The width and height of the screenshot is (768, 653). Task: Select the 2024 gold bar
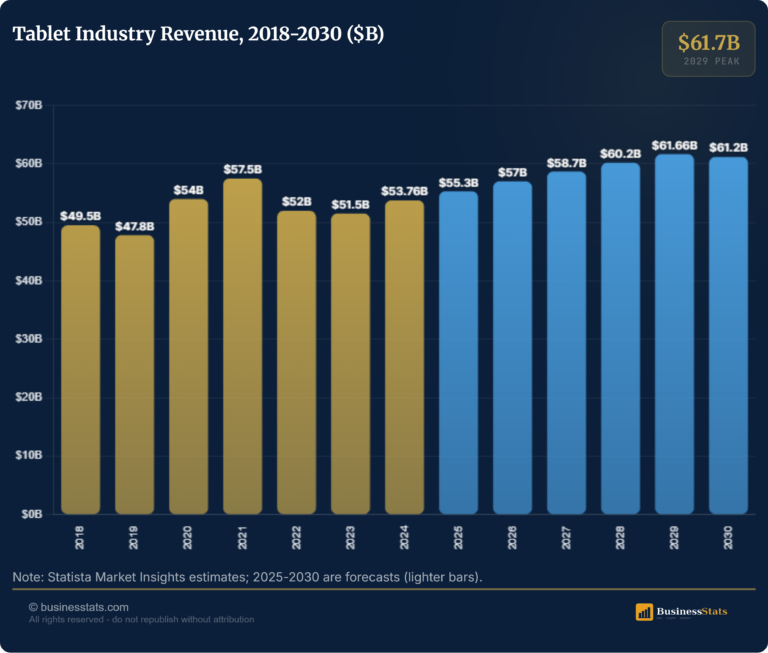click(x=405, y=357)
